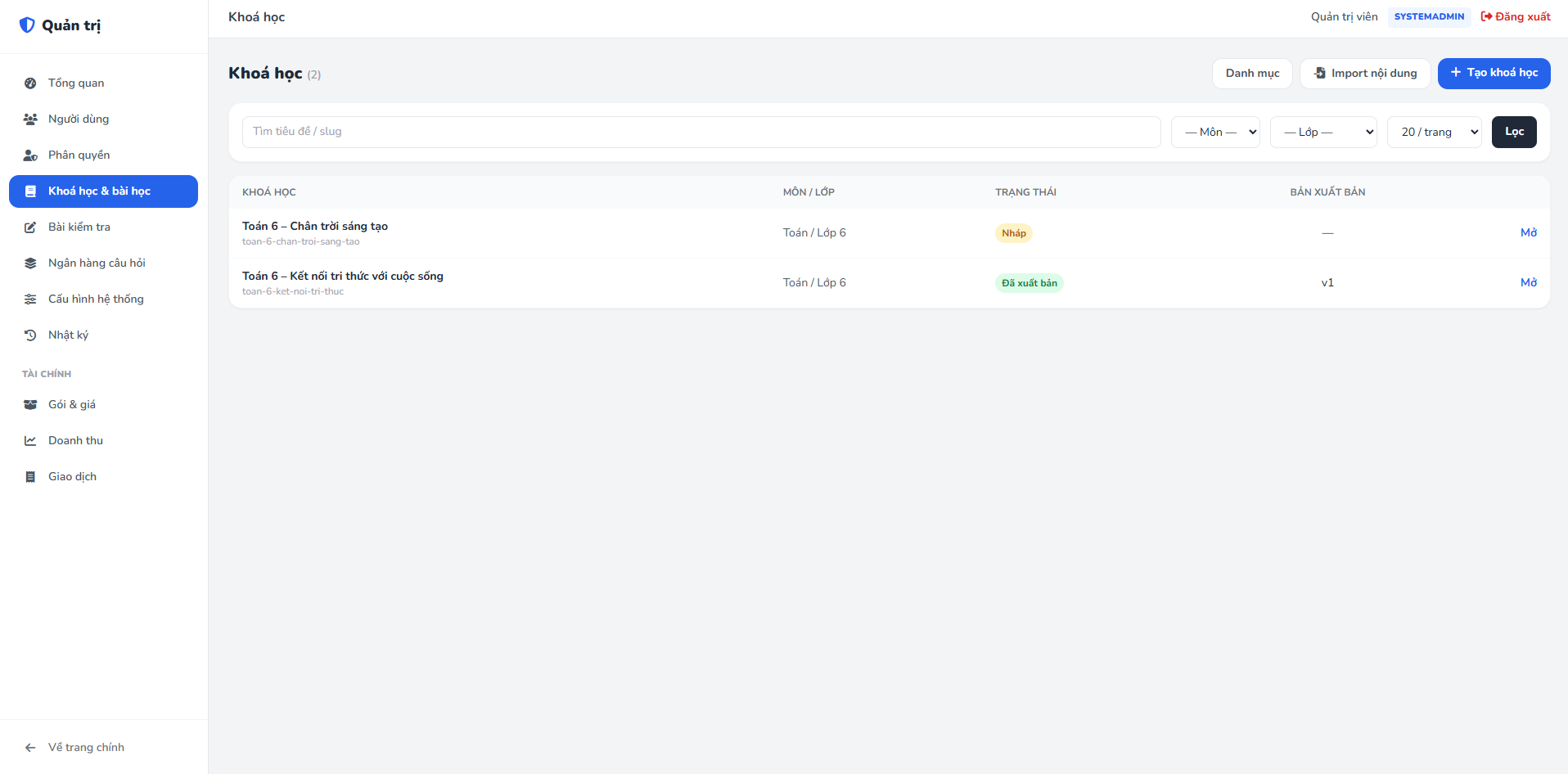Click the Giao dịch receipt icon
Screen dimensions: 1568x774
point(30,477)
